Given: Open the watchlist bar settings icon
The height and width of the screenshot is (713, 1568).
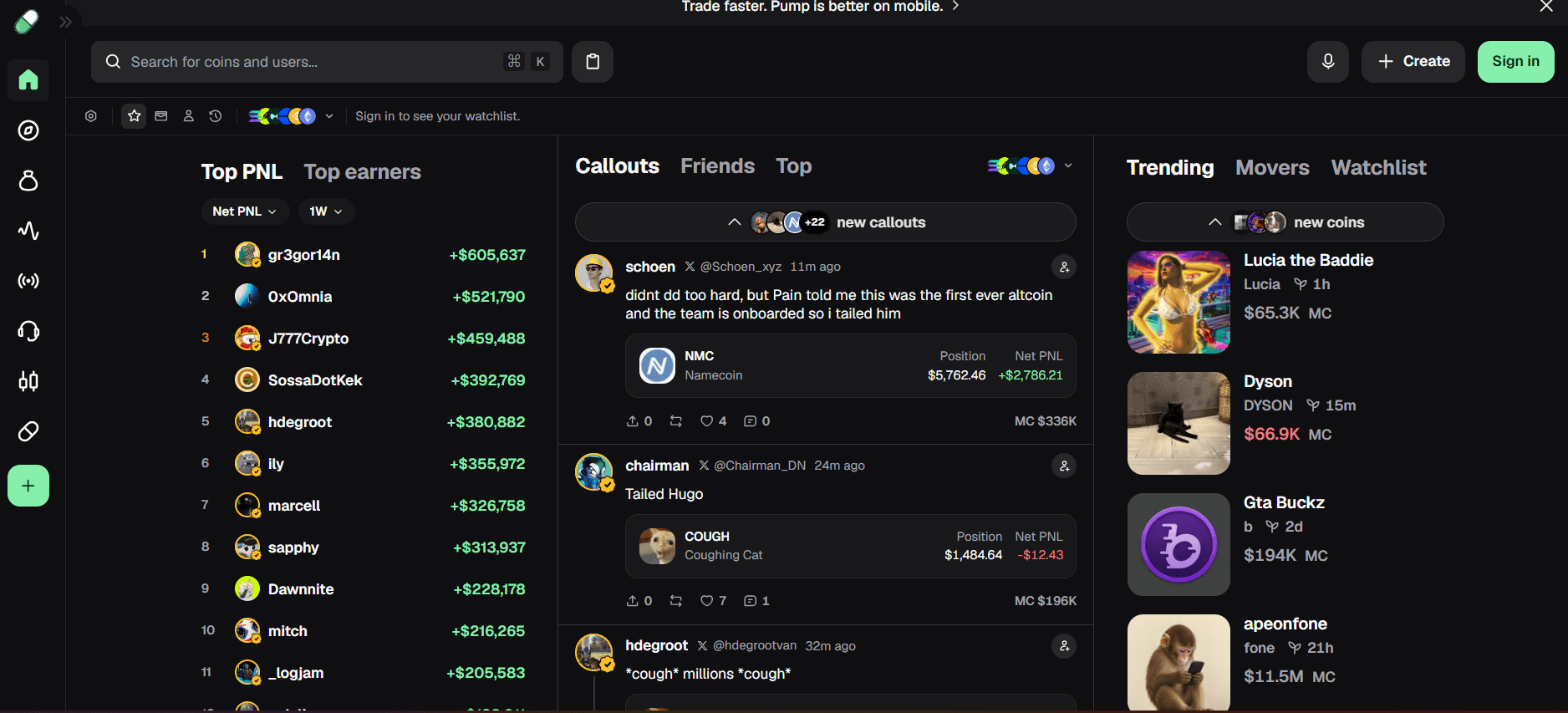Looking at the screenshot, I should (91, 116).
